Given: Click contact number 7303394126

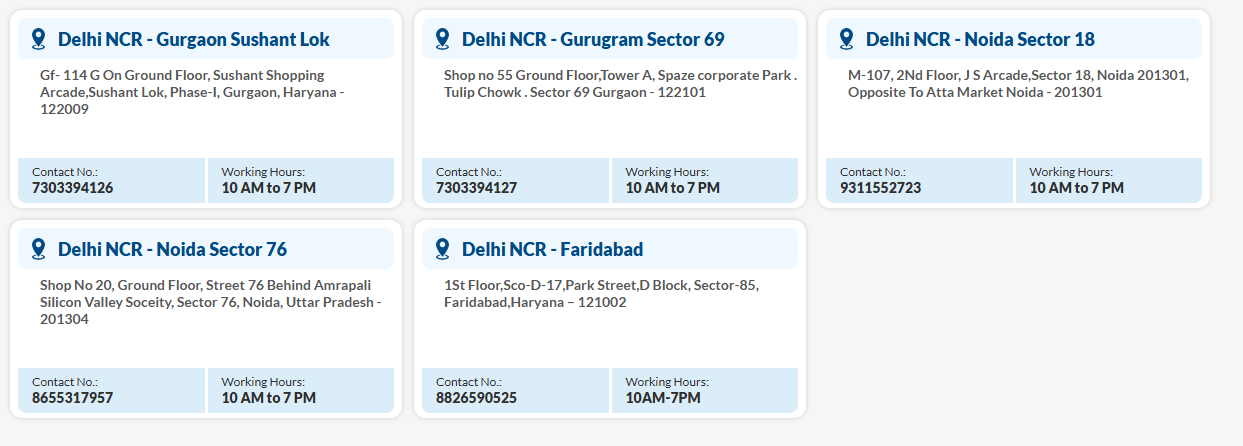Looking at the screenshot, I should coord(72,187).
